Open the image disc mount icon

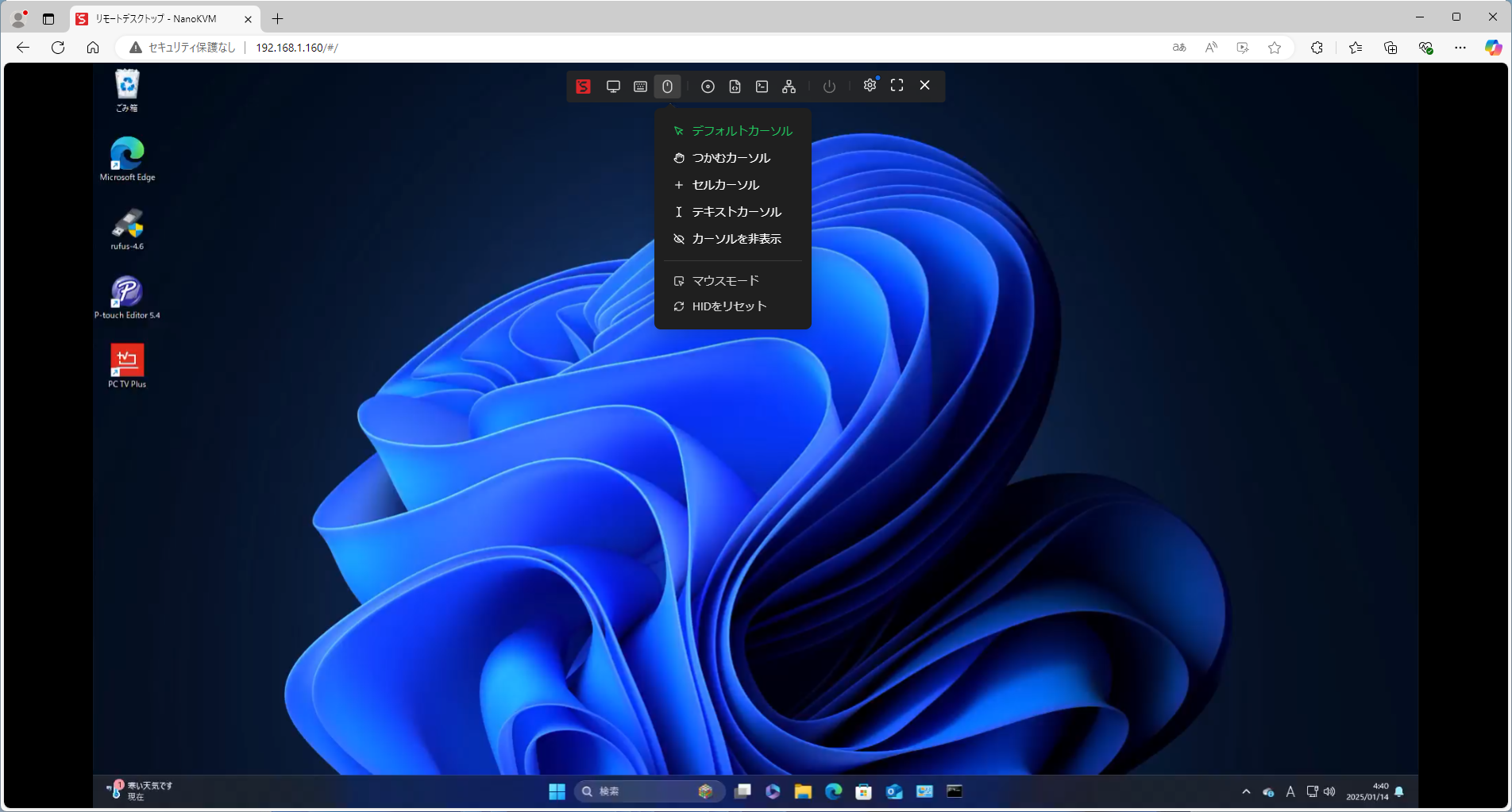(708, 87)
